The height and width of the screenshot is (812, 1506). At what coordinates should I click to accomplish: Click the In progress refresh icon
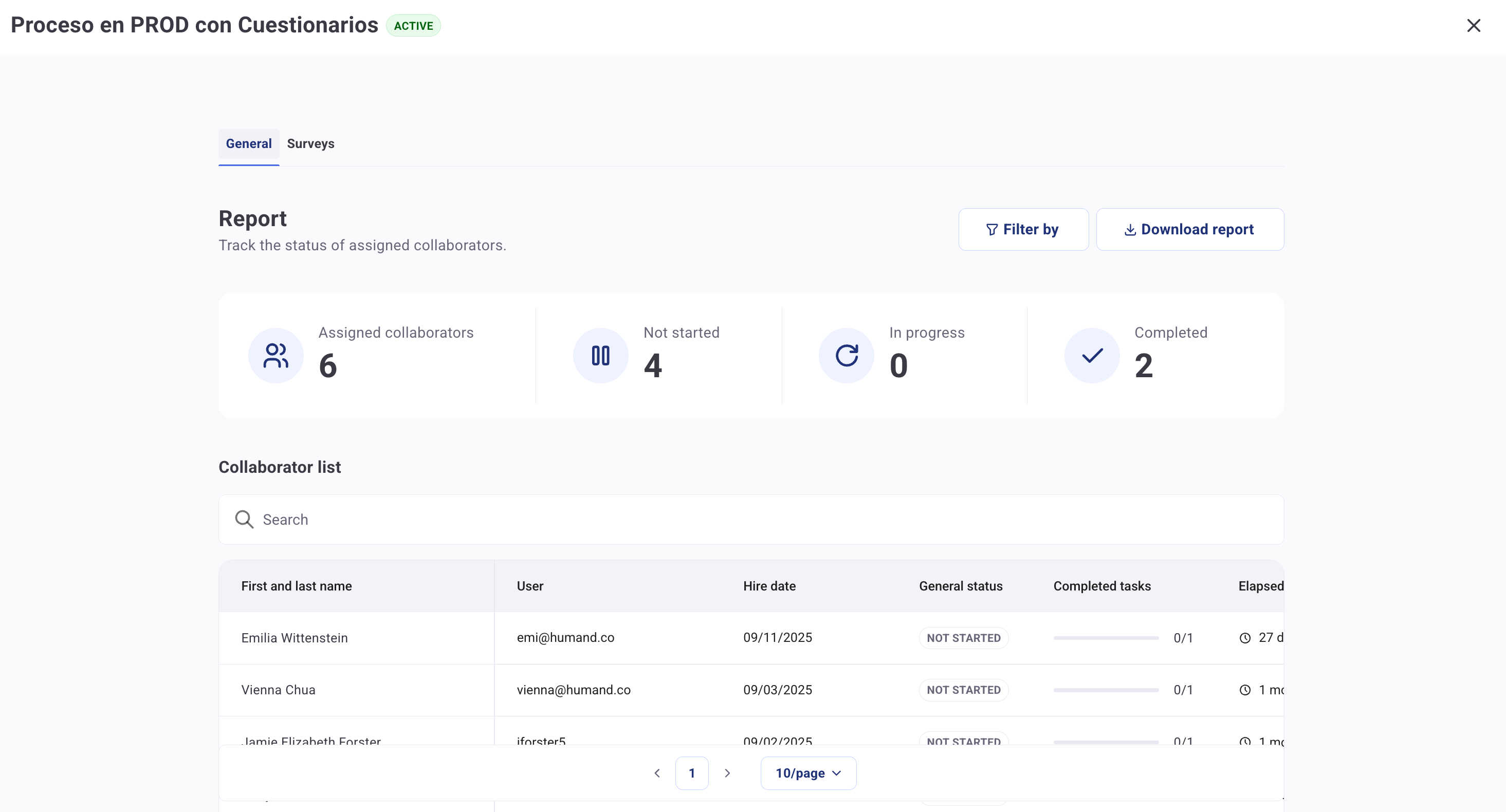846,356
